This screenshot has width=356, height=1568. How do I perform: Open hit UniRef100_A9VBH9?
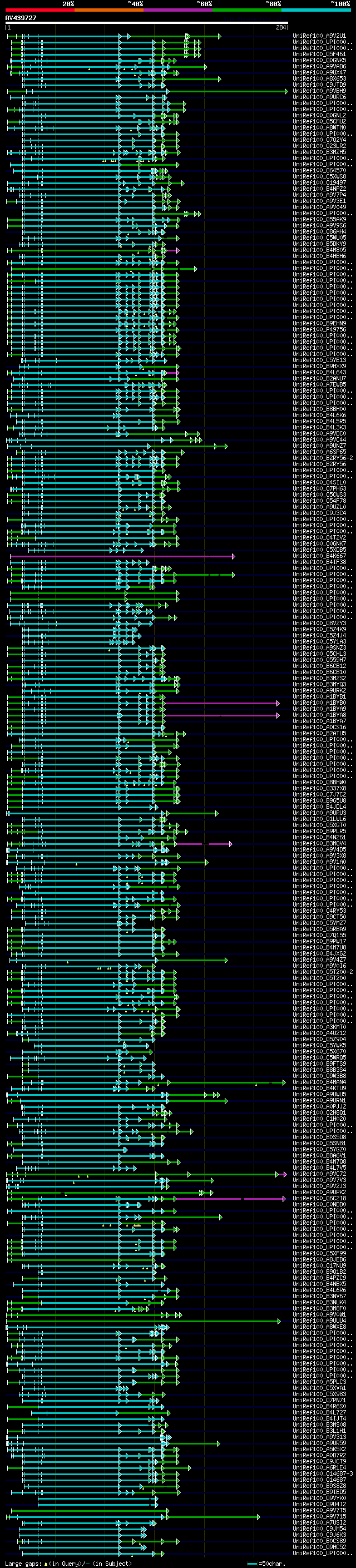(x=319, y=91)
